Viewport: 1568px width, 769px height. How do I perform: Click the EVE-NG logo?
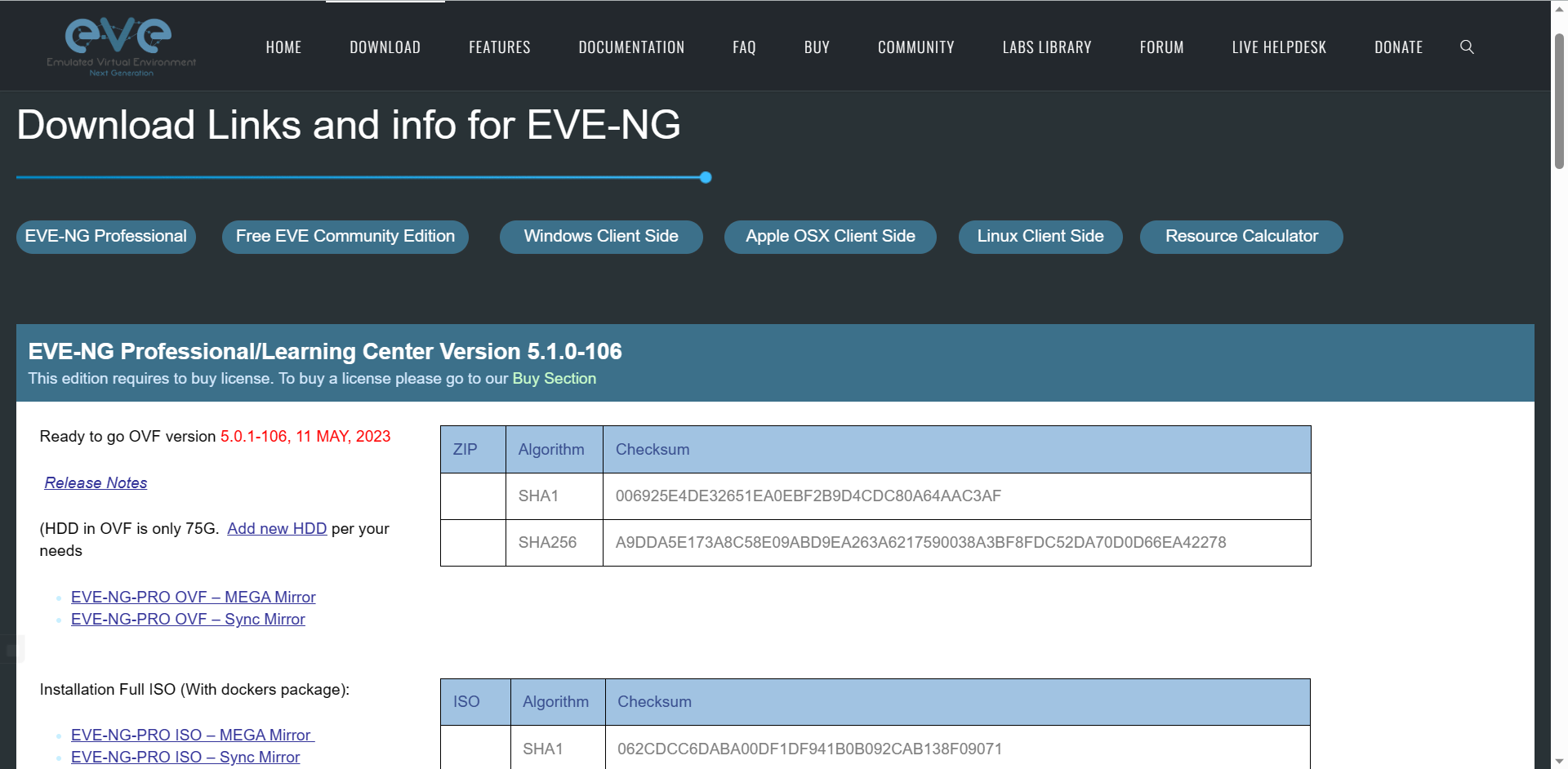(x=121, y=47)
